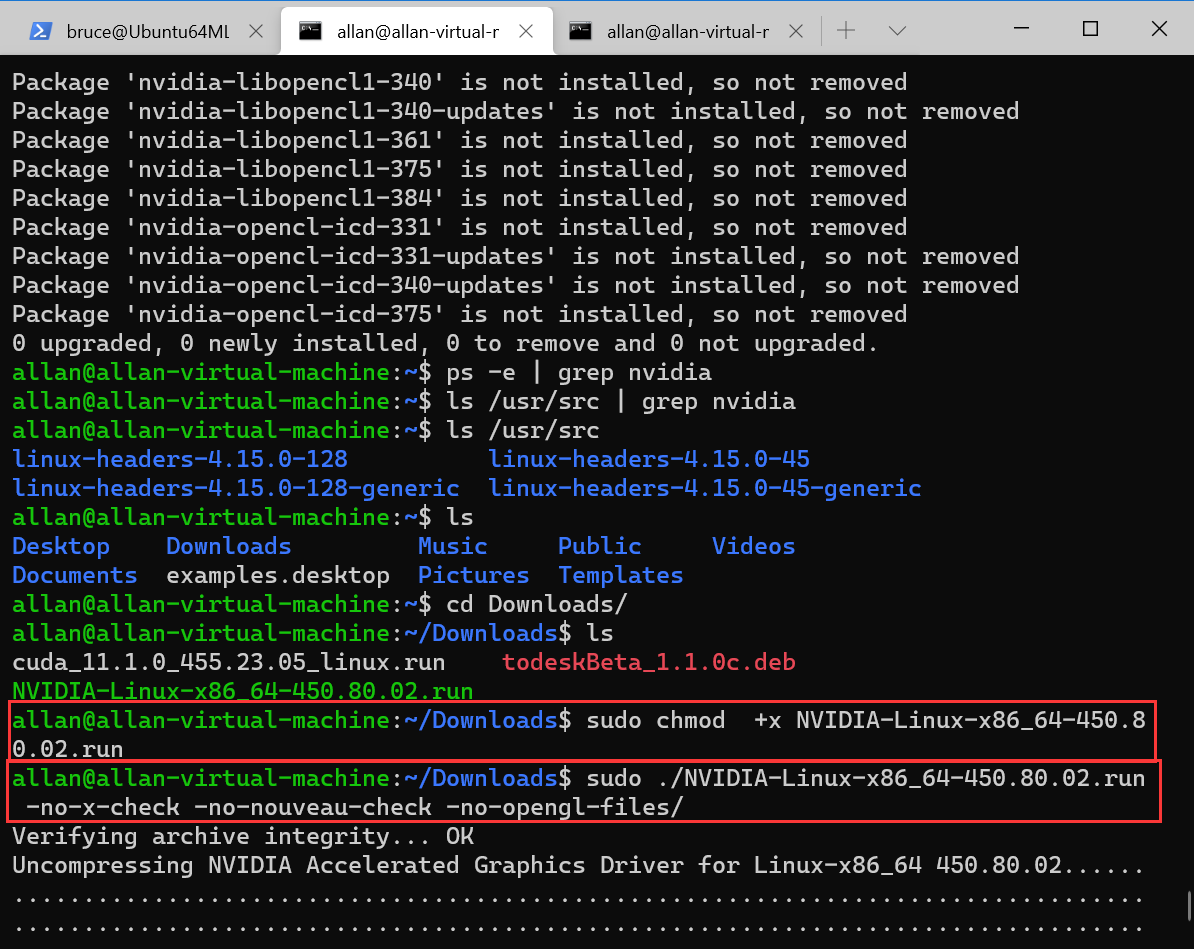Click 'linux-headers-4.15.0-128-generic' directory name
The image size is (1194, 949).
click(x=236, y=488)
